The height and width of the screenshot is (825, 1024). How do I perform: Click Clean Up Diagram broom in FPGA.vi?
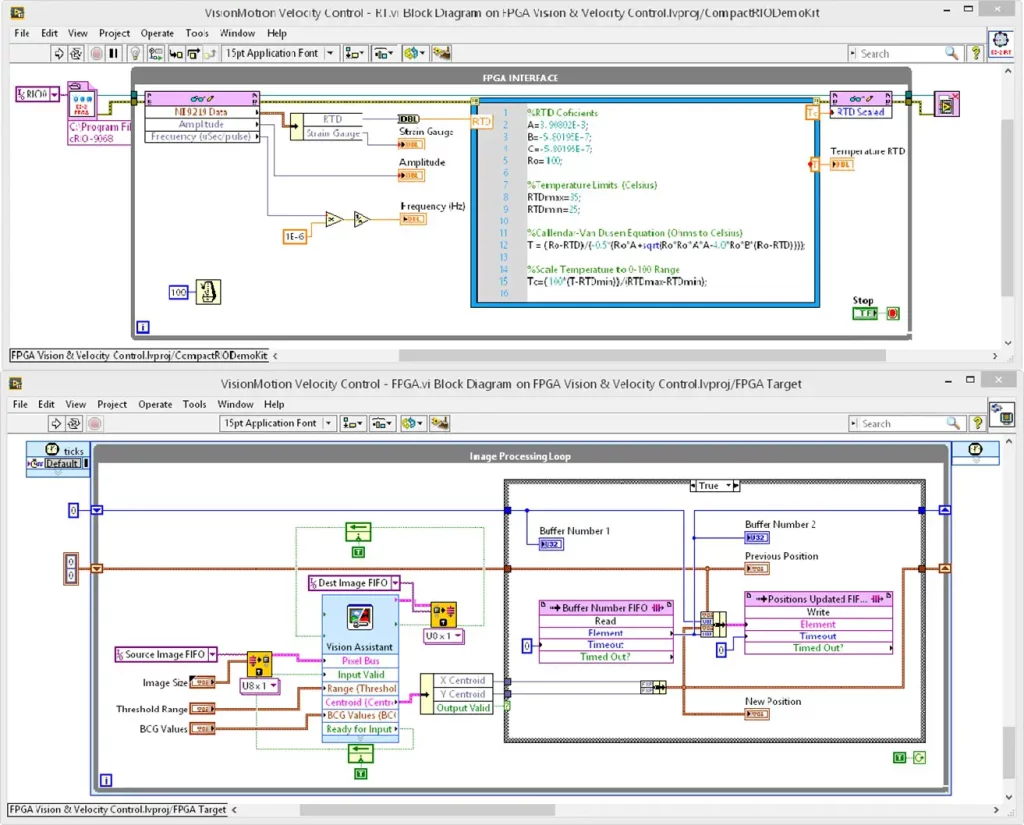click(440, 424)
